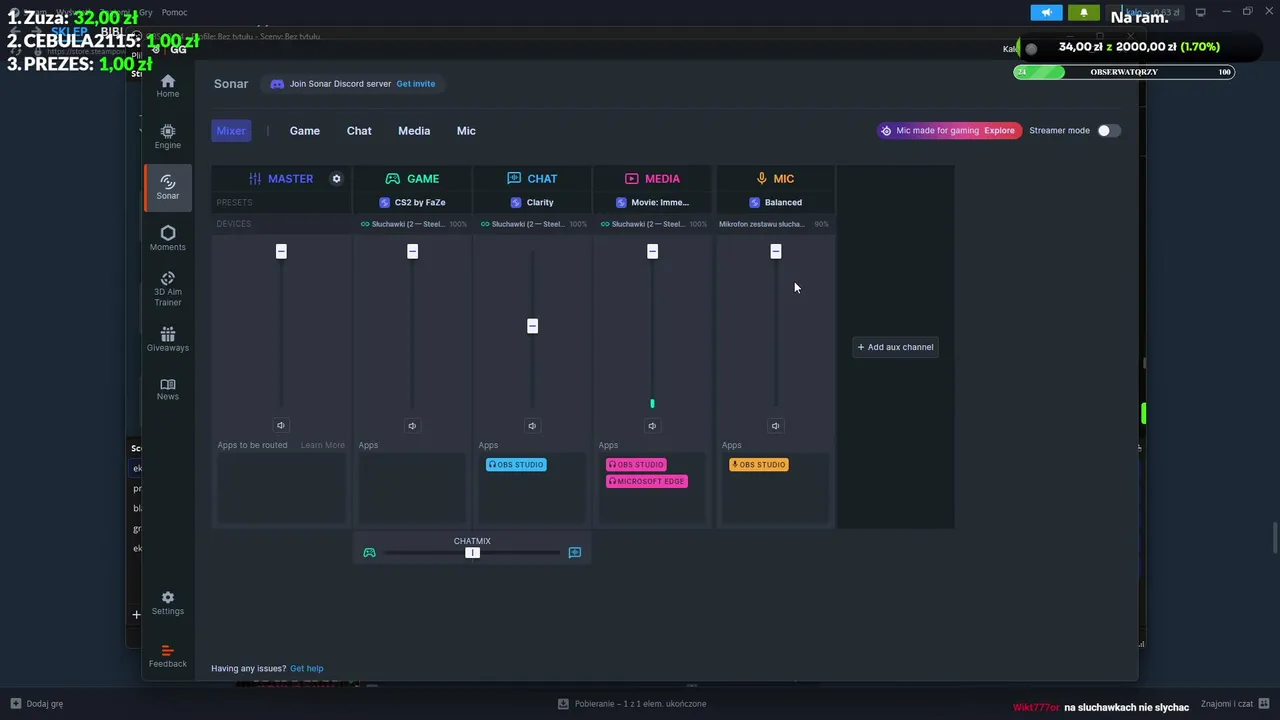Switch to the Mic tab
The height and width of the screenshot is (720, 1280).
[466, 131]
